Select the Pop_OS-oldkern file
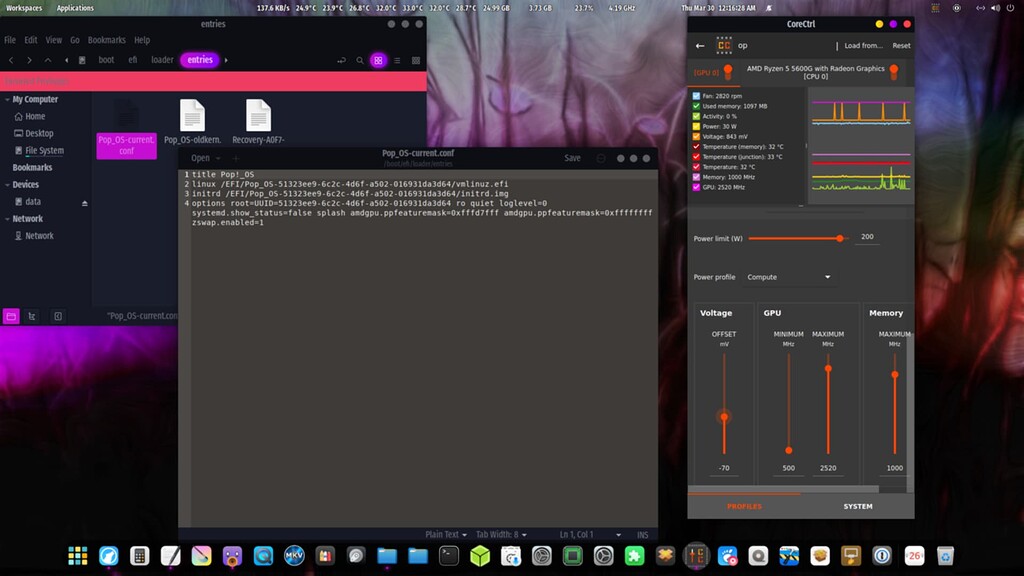Viewport: 1024px width, 576px height. (193, 122)
